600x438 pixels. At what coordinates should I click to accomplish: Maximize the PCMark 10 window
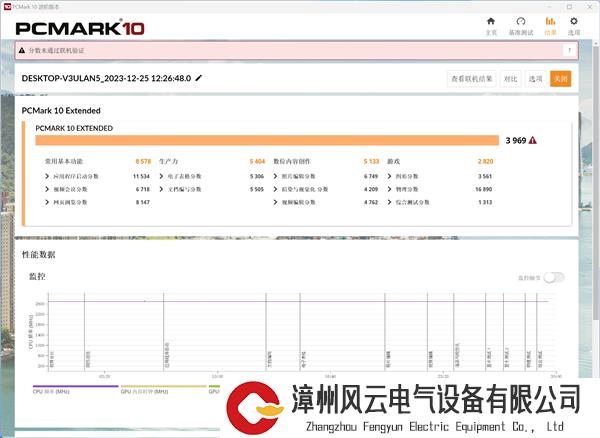click(x=569, y=7)
